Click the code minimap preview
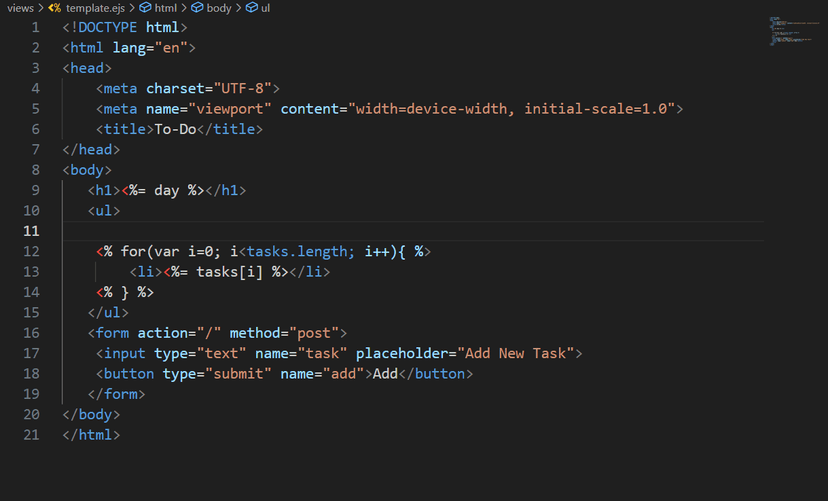This screenshot has width=828, height=501. click(794, 31)
